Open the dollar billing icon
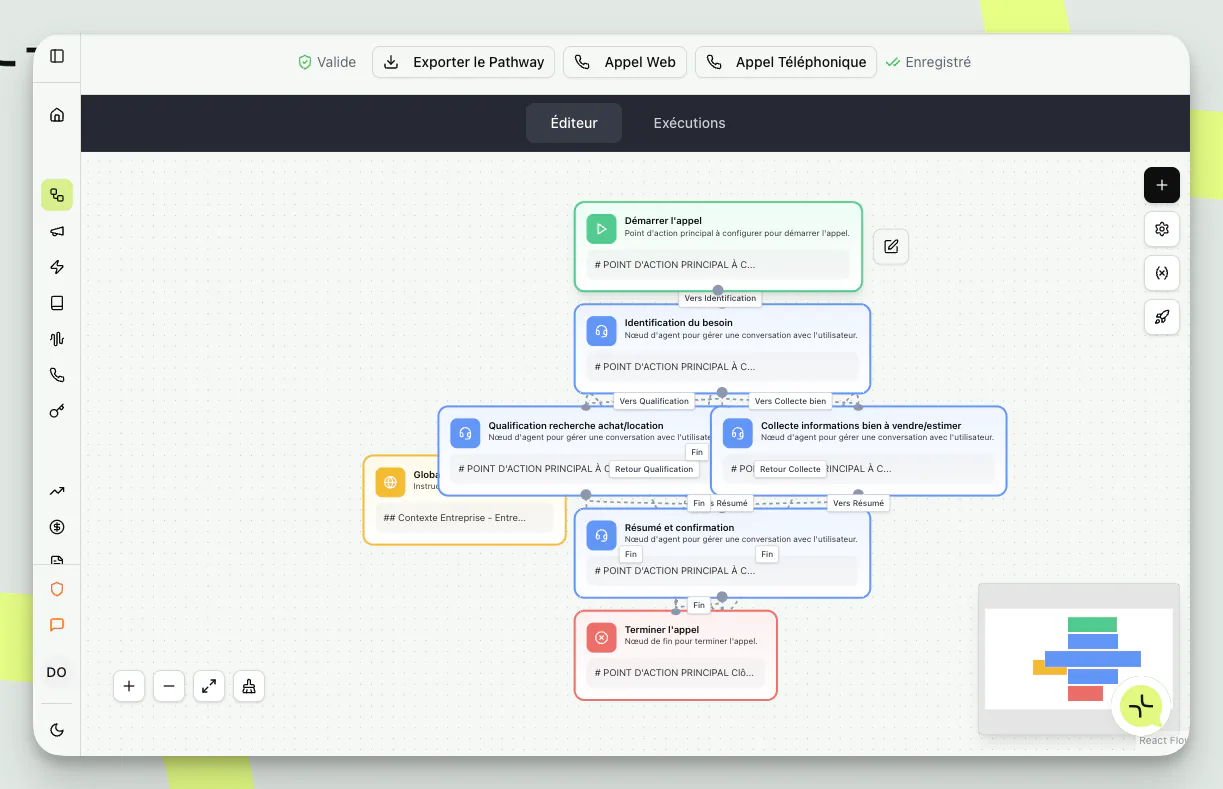The width and height of the screenshot is (1223, 789). coord(57,527)
